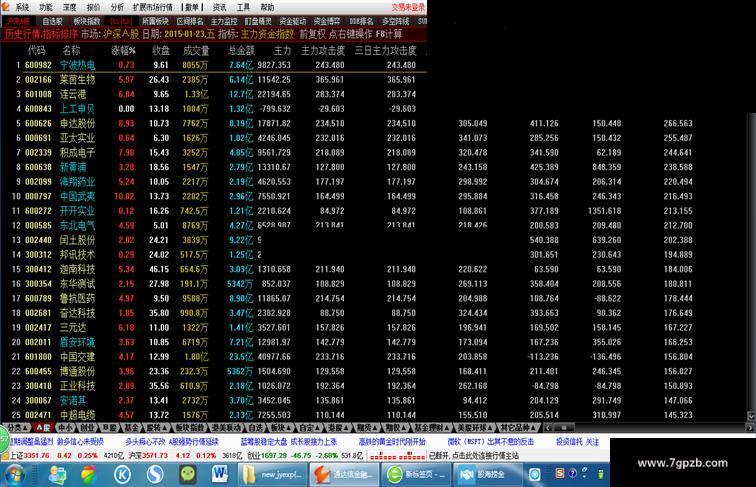756x487 pixels.
Task: Open the 系统 menu
Action: pyautogui.click(x=22, y=7)
